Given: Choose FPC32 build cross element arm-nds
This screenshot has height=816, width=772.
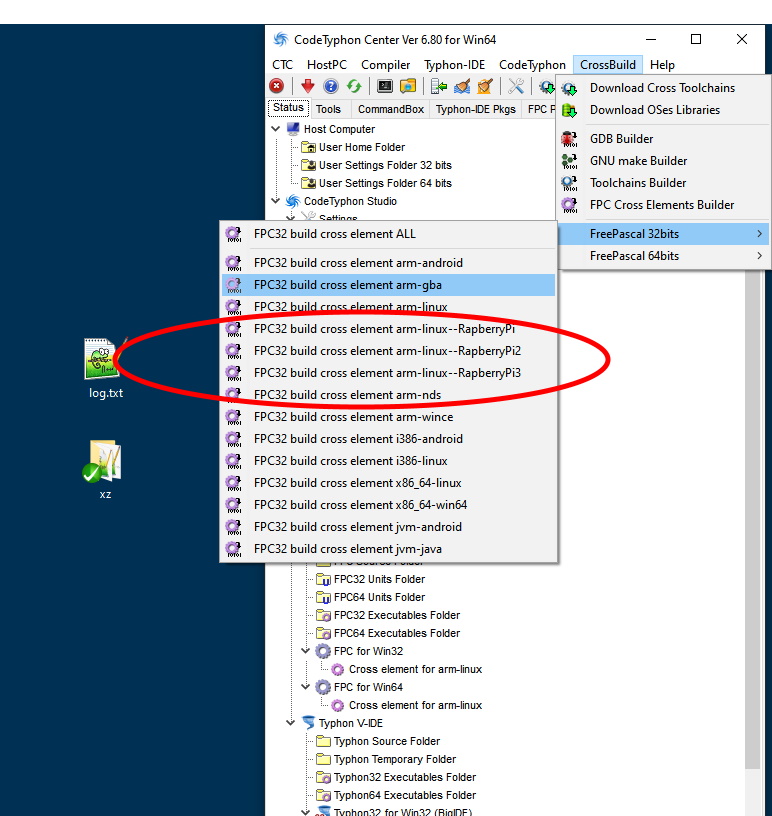Looking at the screenshot, I should click(388, 395).
